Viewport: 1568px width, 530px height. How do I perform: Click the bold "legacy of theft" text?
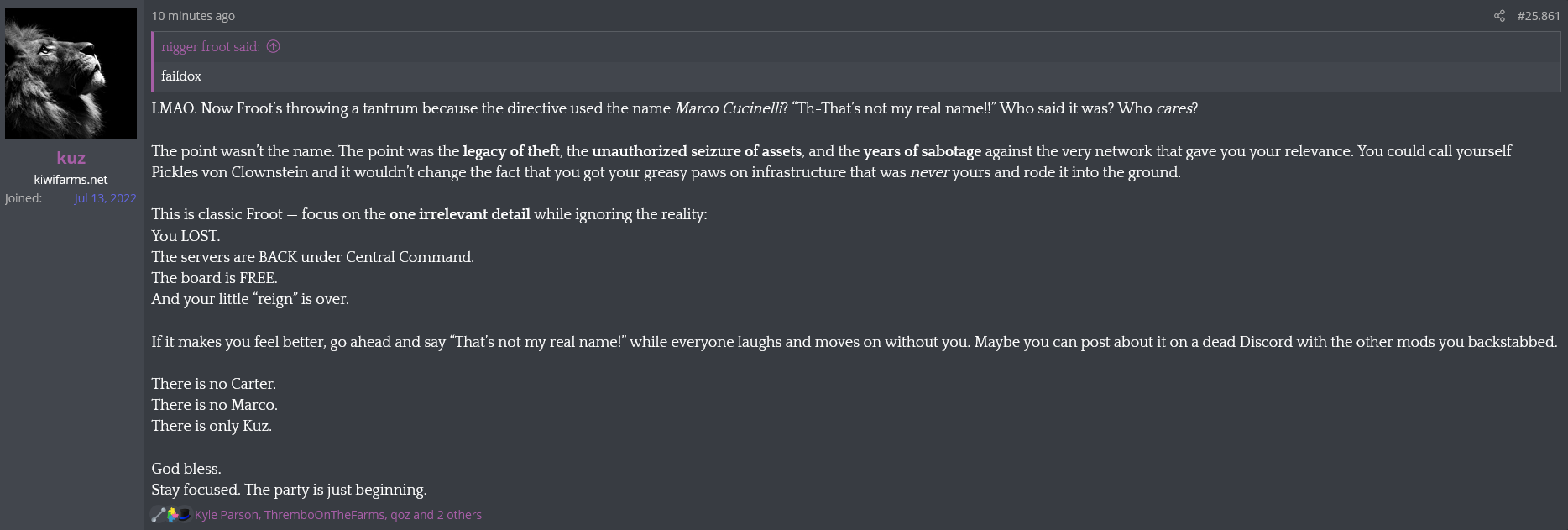(x=511, y=151)
